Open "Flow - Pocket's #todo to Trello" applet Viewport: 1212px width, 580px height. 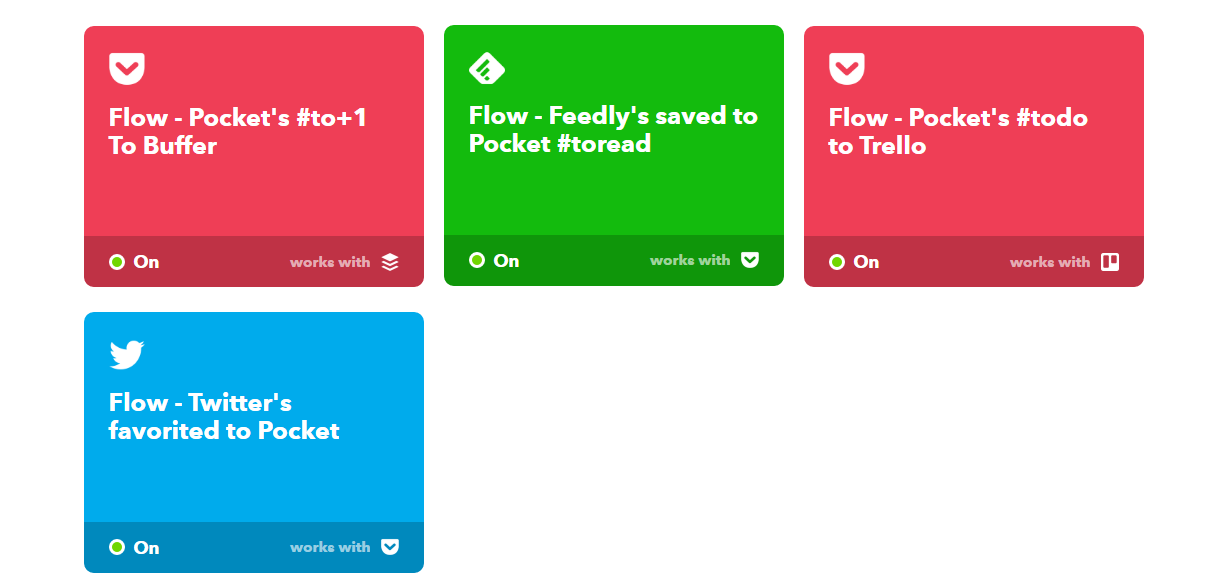coord(957,132)
